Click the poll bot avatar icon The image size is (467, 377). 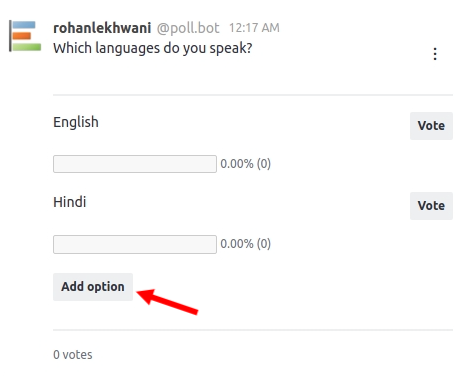[x=25, y=36]
